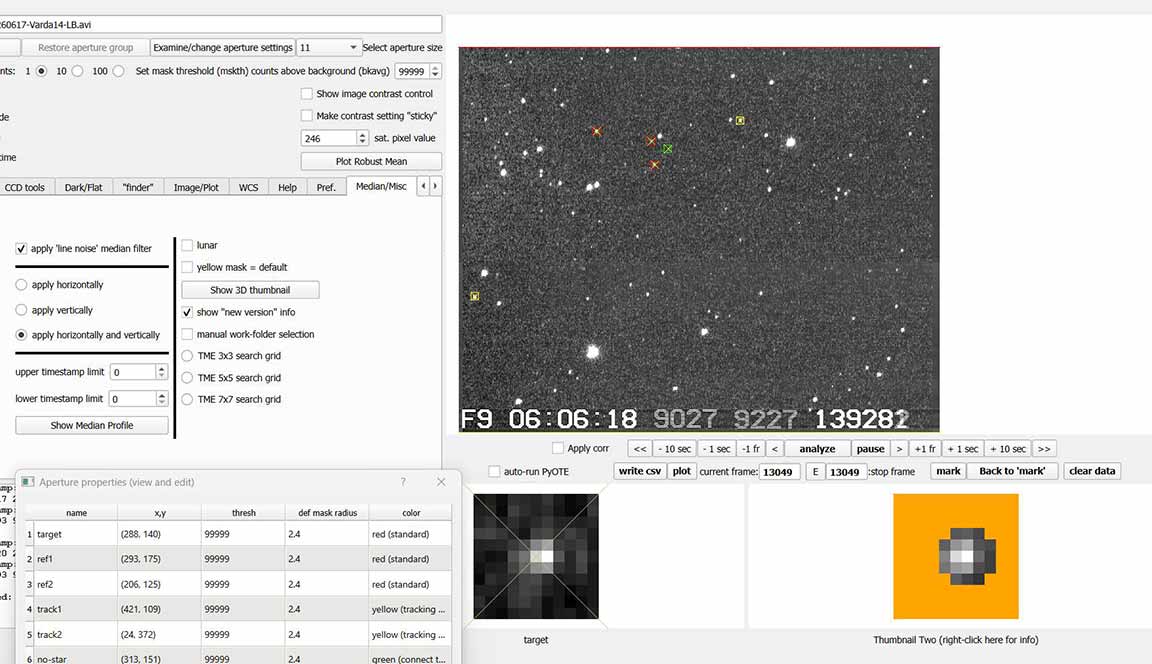Image resolution: width=1152 pixels, height=664 pixels.
Task: Click the red ref2 aperture marker
Action: (597, 131)
